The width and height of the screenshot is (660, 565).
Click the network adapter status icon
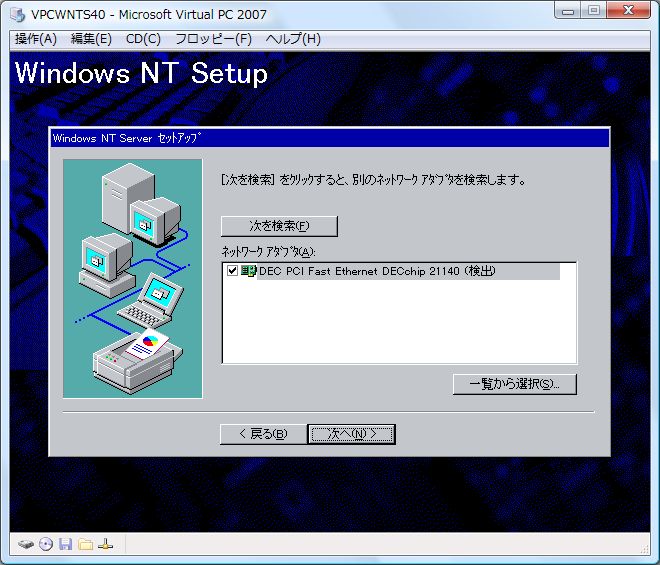pyautogui.click(x=105, y=544)
